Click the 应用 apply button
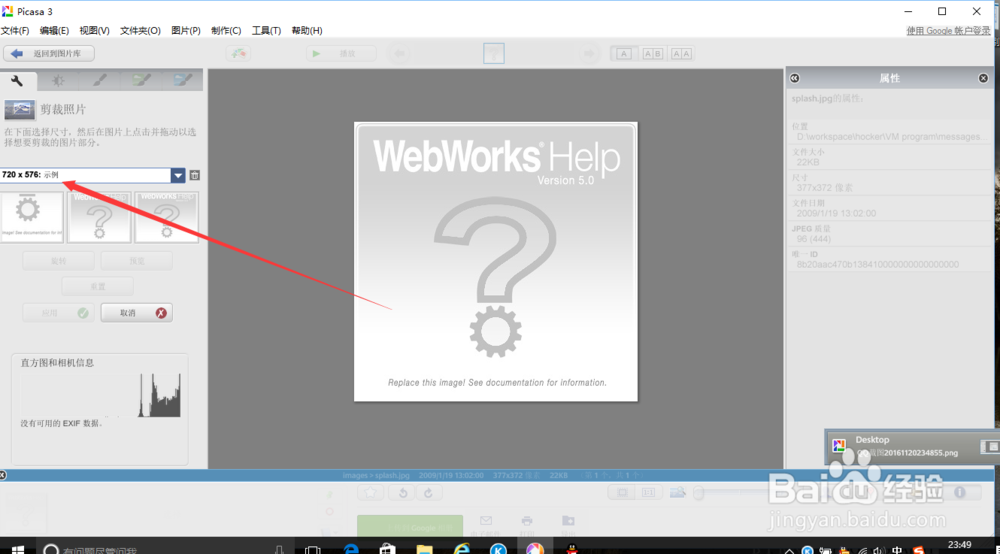 pos(59,313)
